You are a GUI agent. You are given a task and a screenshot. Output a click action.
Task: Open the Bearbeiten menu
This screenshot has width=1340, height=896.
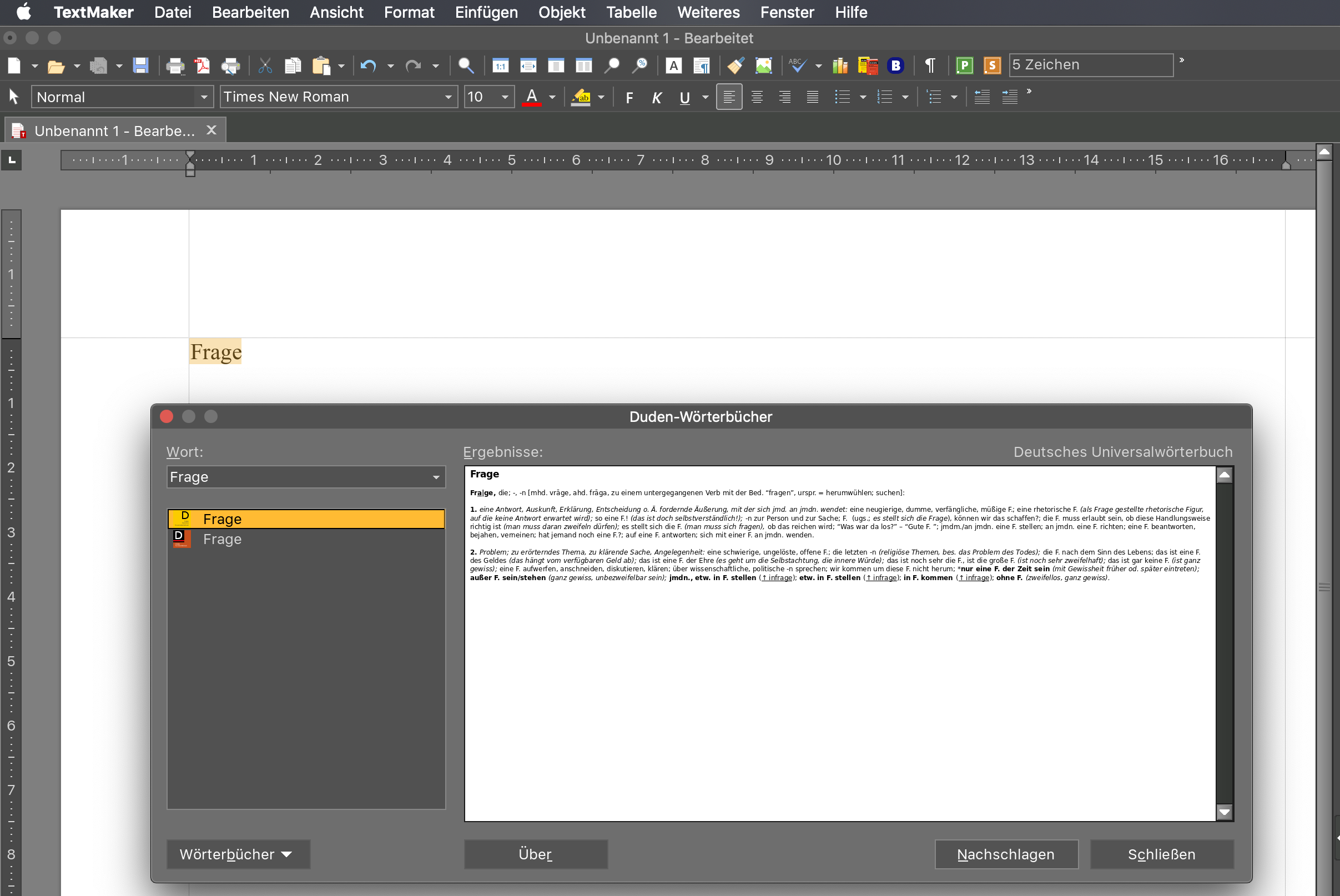tap(250, 12)
